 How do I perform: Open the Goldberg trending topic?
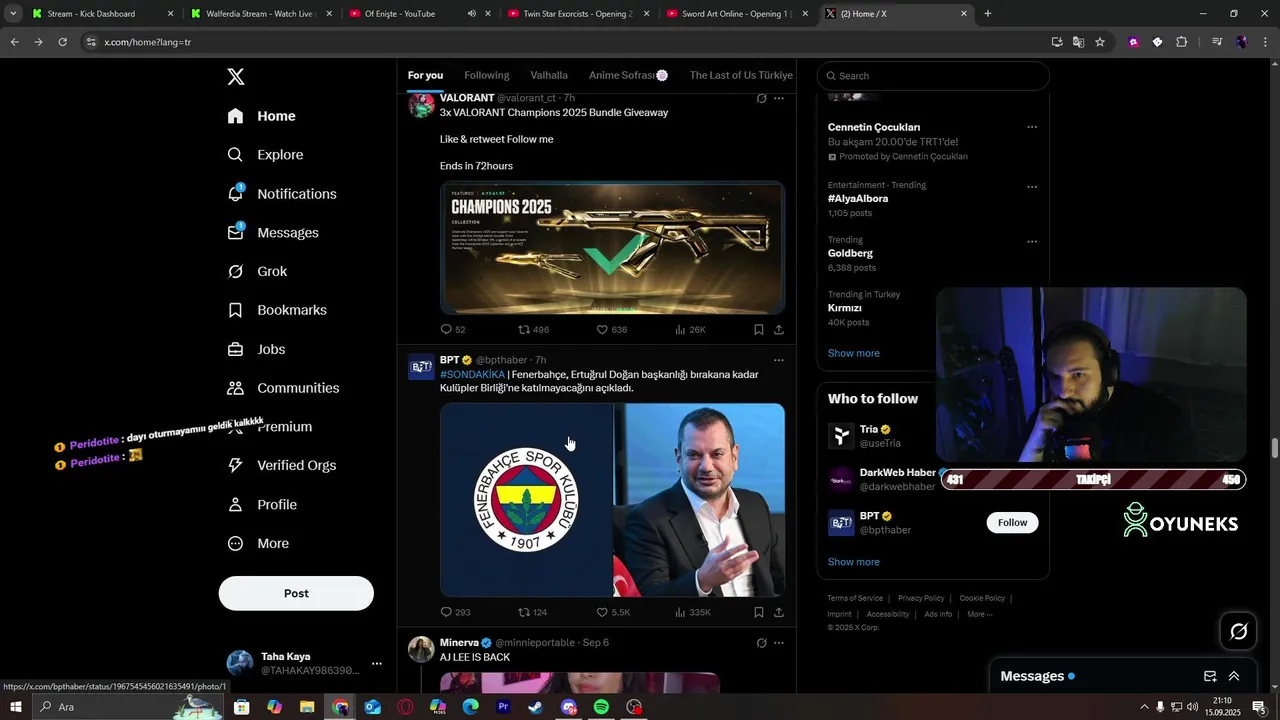[851, 254]
